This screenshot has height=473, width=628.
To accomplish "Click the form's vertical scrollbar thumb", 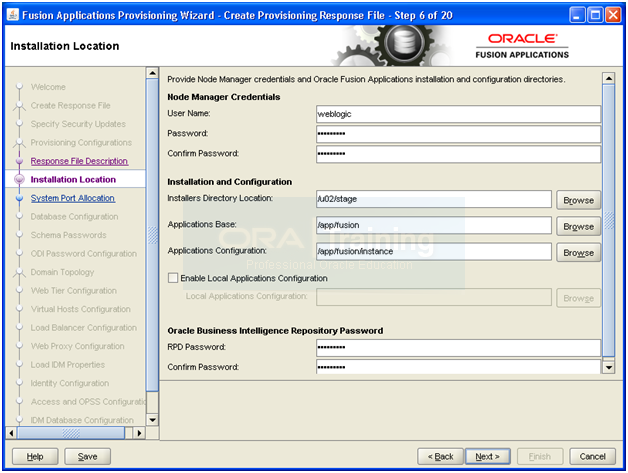I will pos(609,220).
